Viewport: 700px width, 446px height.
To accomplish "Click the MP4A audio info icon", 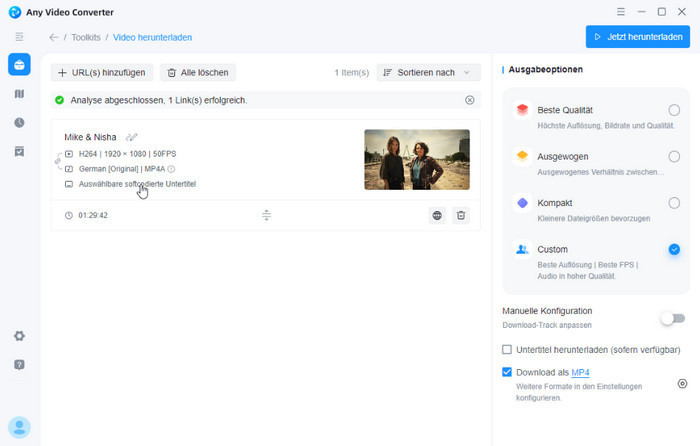I will click(171, 169).
